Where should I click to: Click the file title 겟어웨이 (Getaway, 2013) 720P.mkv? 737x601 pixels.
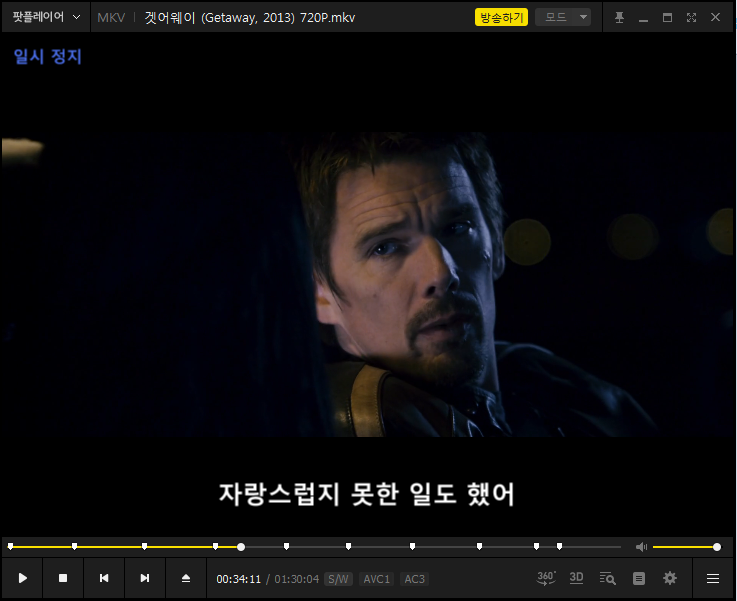point(250,18)
